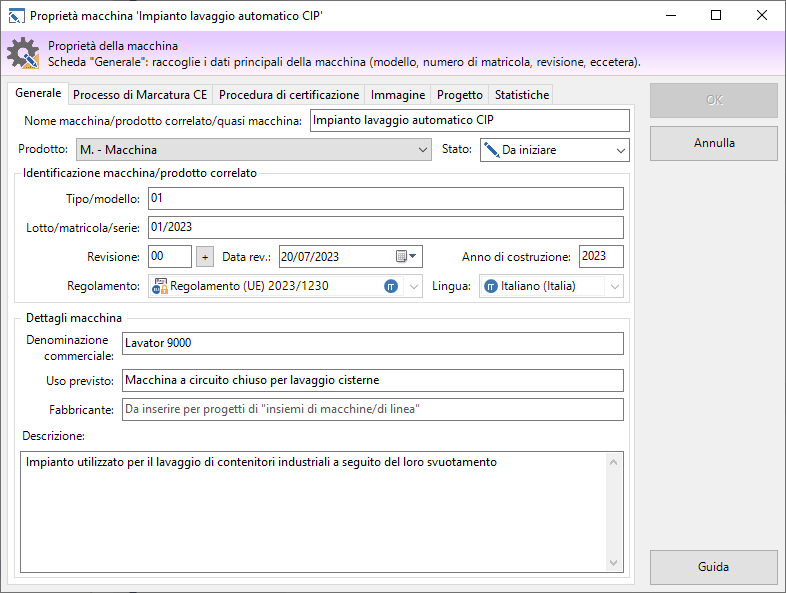Open the Procedura di certificazione tab
The image size is (786, 593).
[288, 95]
